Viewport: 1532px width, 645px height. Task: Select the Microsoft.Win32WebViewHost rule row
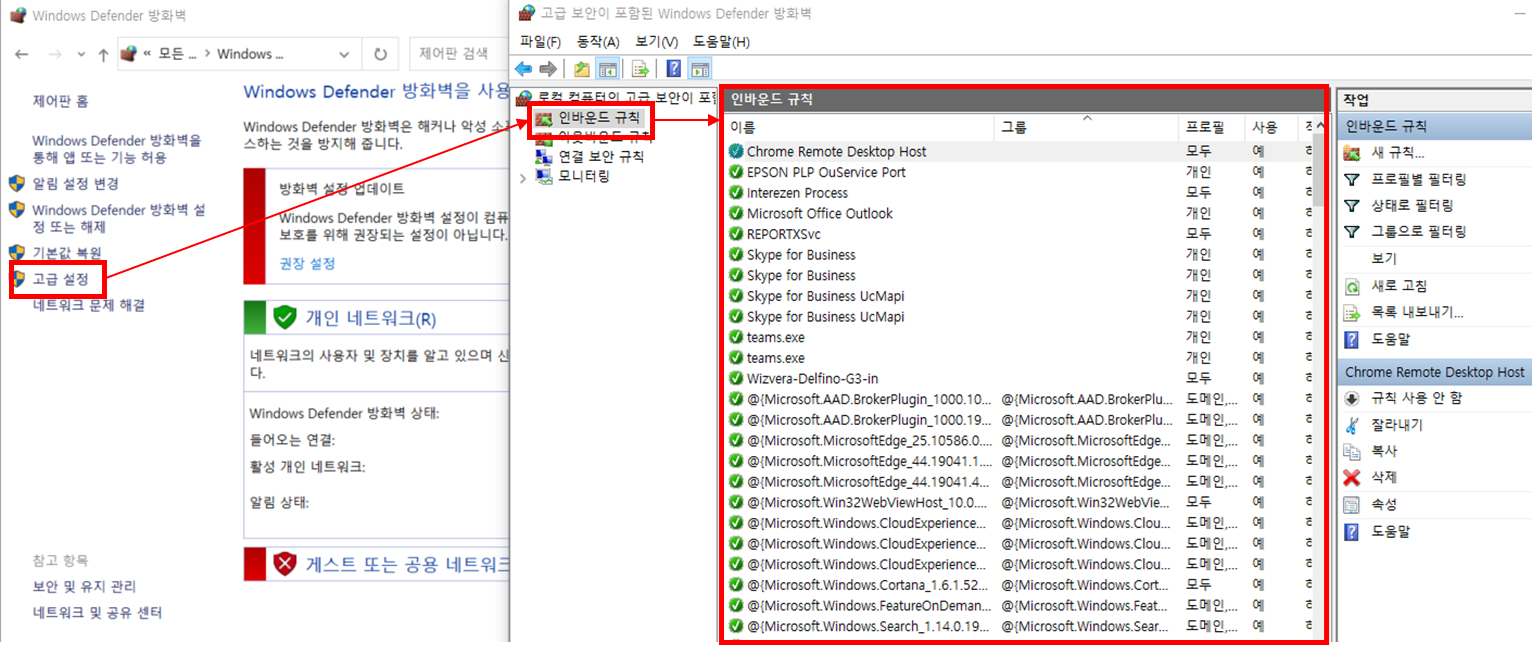pos(1020,502)
